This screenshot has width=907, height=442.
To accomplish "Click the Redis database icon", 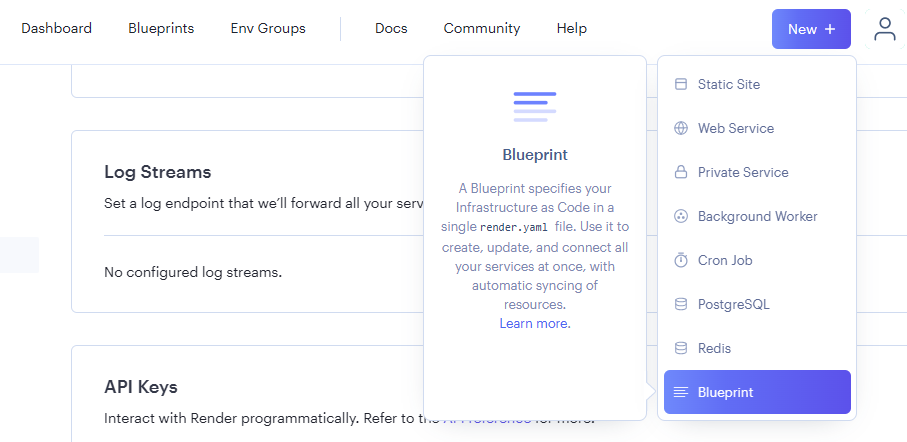I will tap(681, 348).
